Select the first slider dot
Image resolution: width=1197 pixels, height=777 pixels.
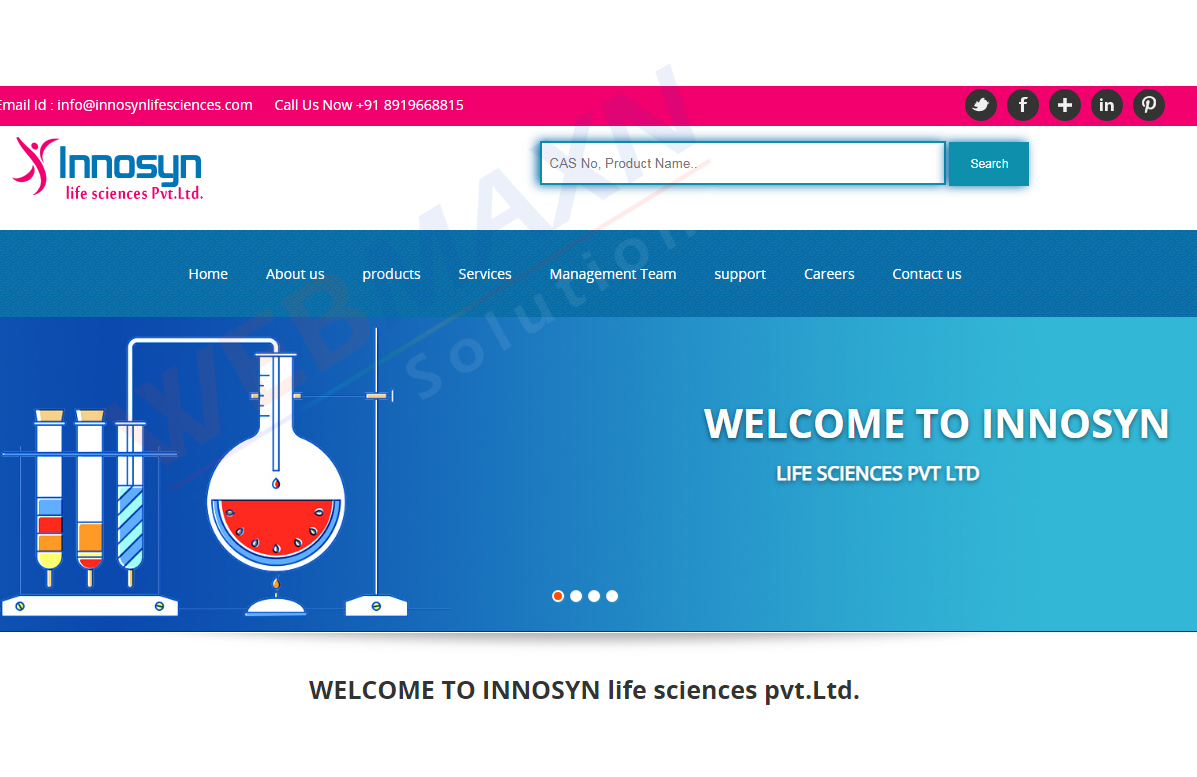558,596
